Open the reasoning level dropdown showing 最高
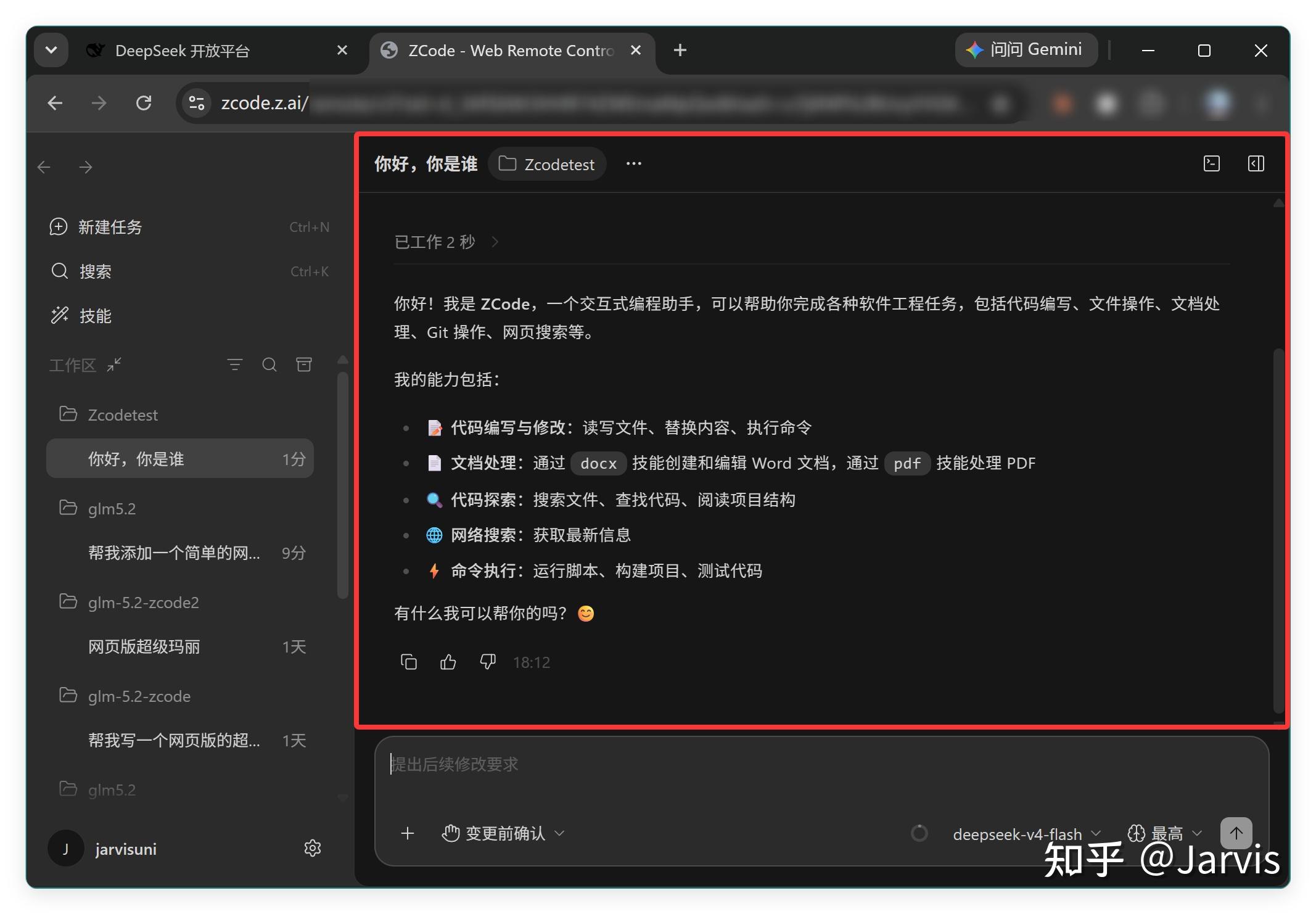The height and width of the screenshot is (914, 1316). pos(1165,834)
